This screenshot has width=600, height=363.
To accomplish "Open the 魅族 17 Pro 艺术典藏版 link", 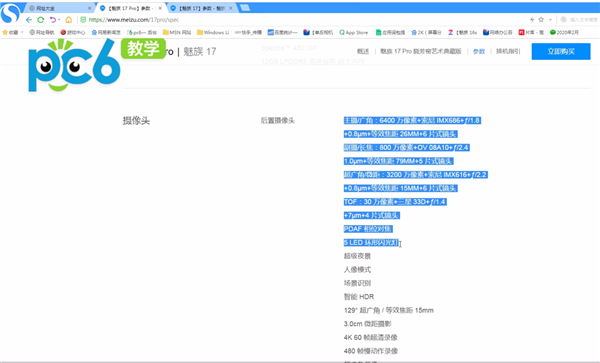I will point(421,51).
